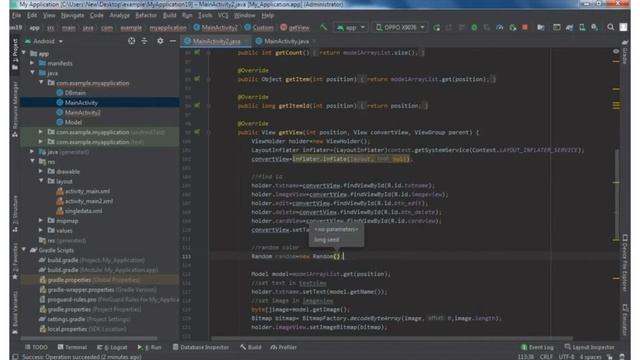Click the editor inspections eye icon

(616, 51)
